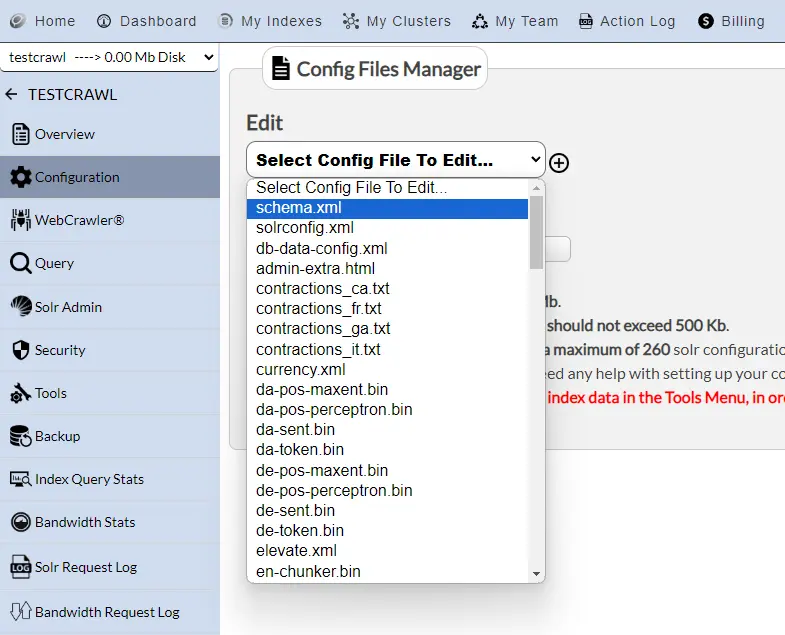Click the Backup database icon

[x=20, y=436]
